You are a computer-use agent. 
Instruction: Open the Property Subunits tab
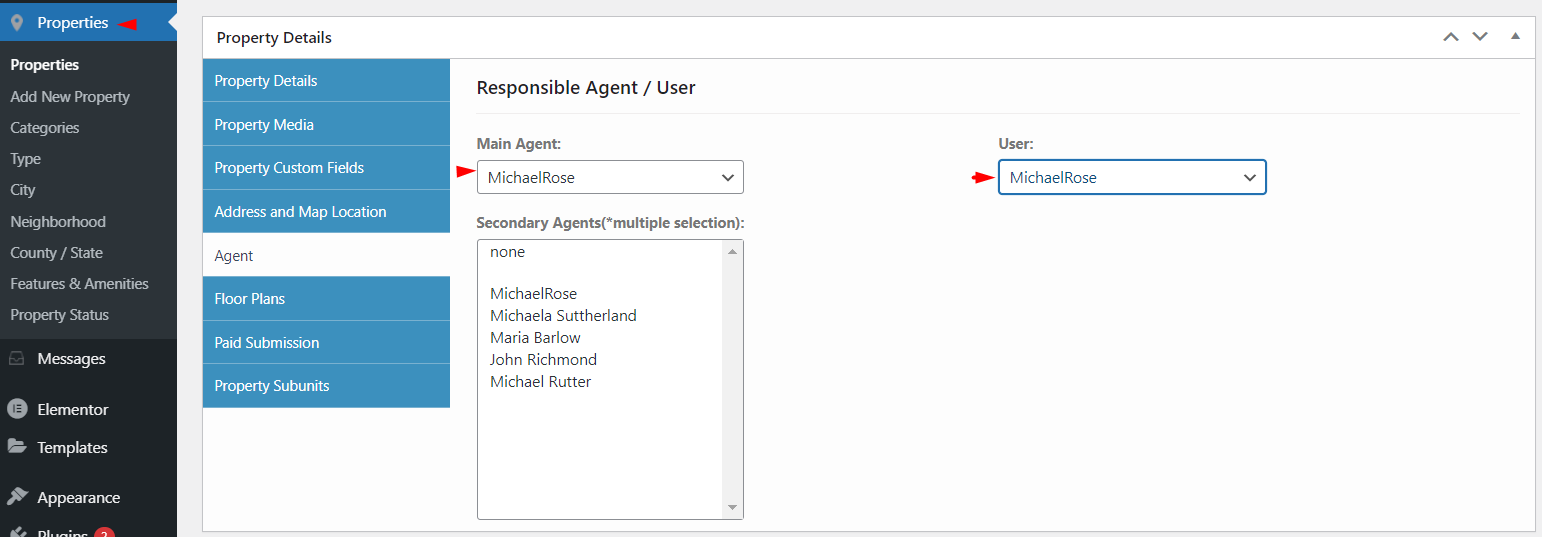(326, 385)
